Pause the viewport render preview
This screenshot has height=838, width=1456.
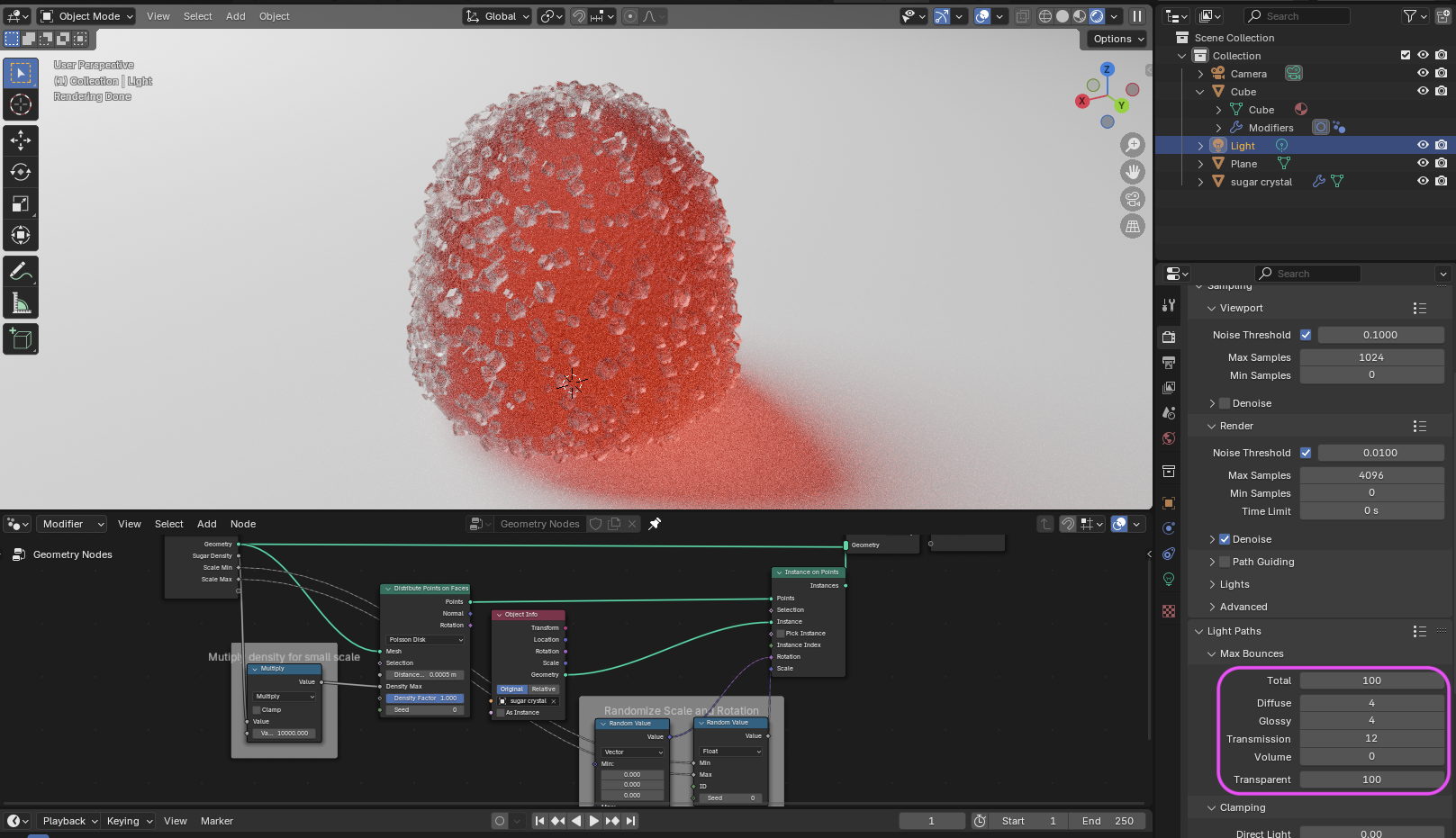point(1137,16)
